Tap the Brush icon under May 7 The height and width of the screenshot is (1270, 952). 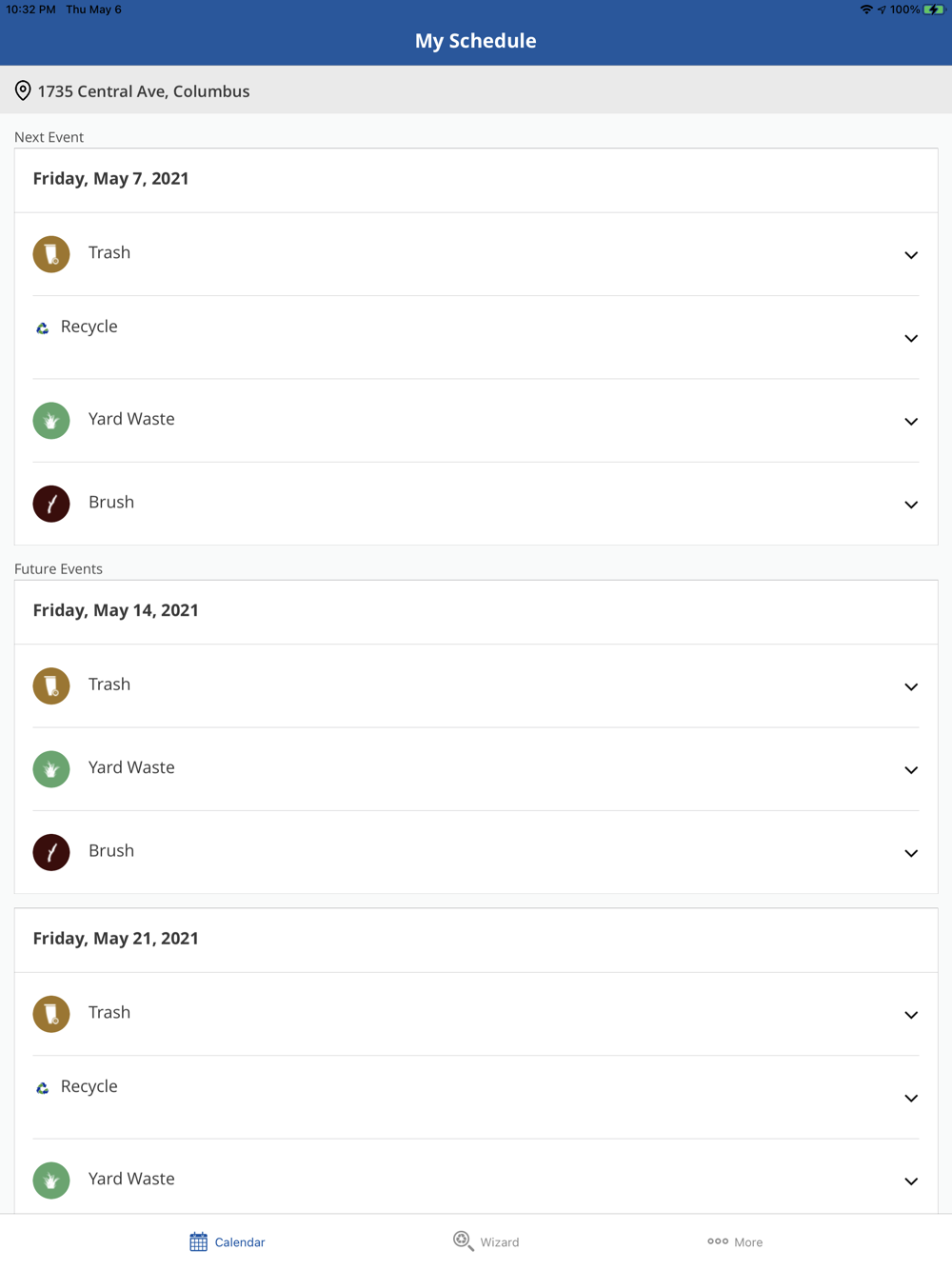pyautogui.click(x=51, y=504)
